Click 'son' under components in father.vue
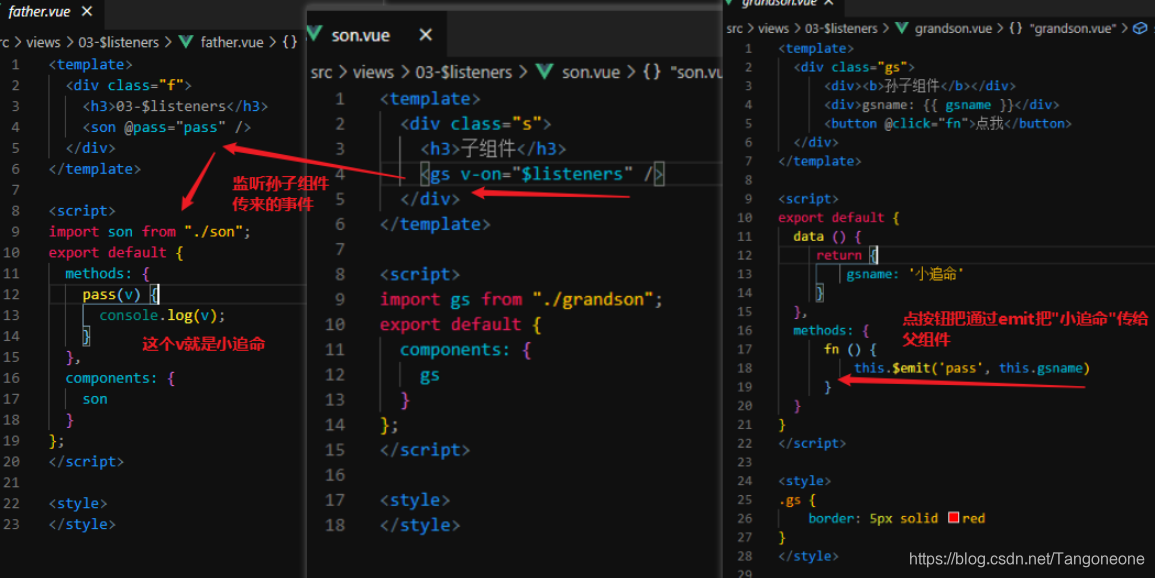1155x578 pixels. [x=95, y=398]
